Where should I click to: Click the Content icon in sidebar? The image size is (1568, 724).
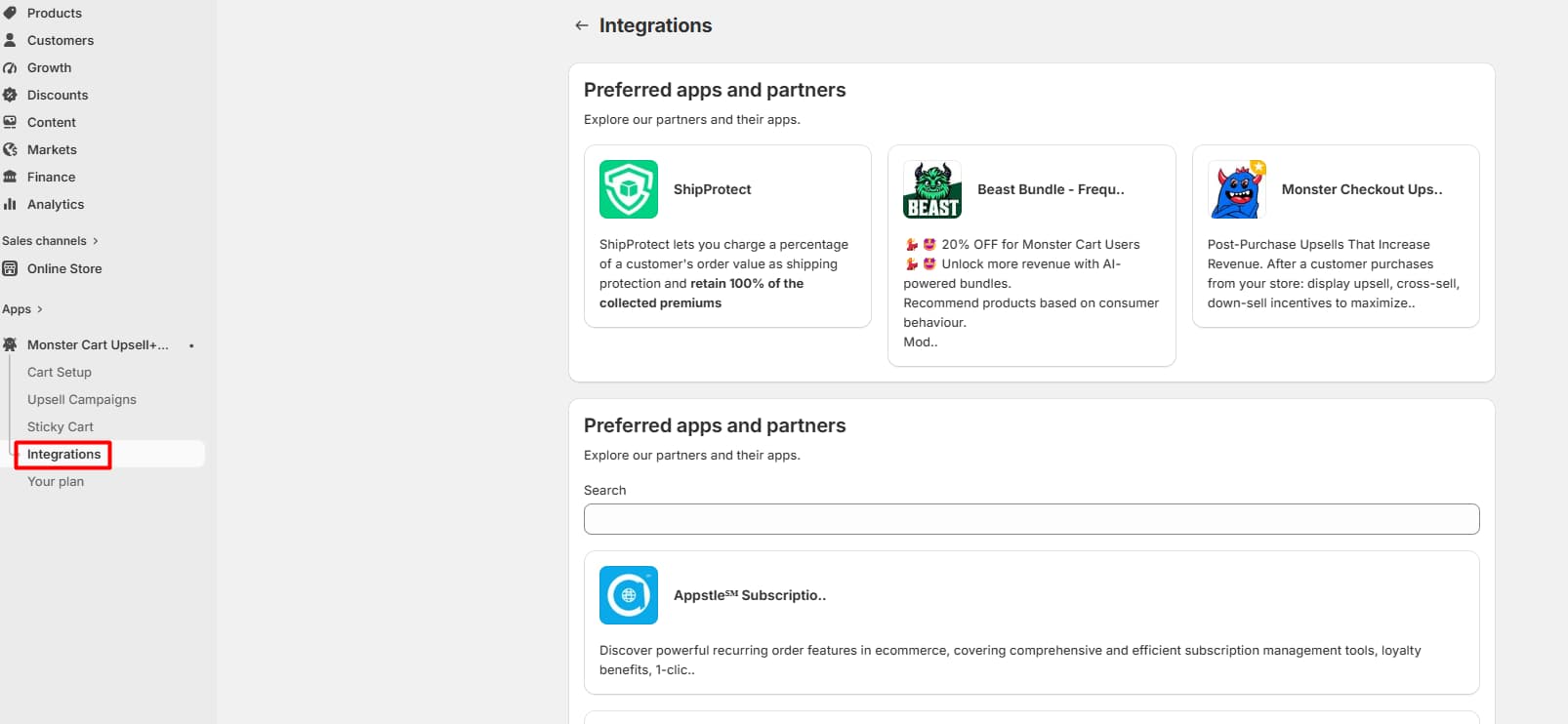click(10, 122)
